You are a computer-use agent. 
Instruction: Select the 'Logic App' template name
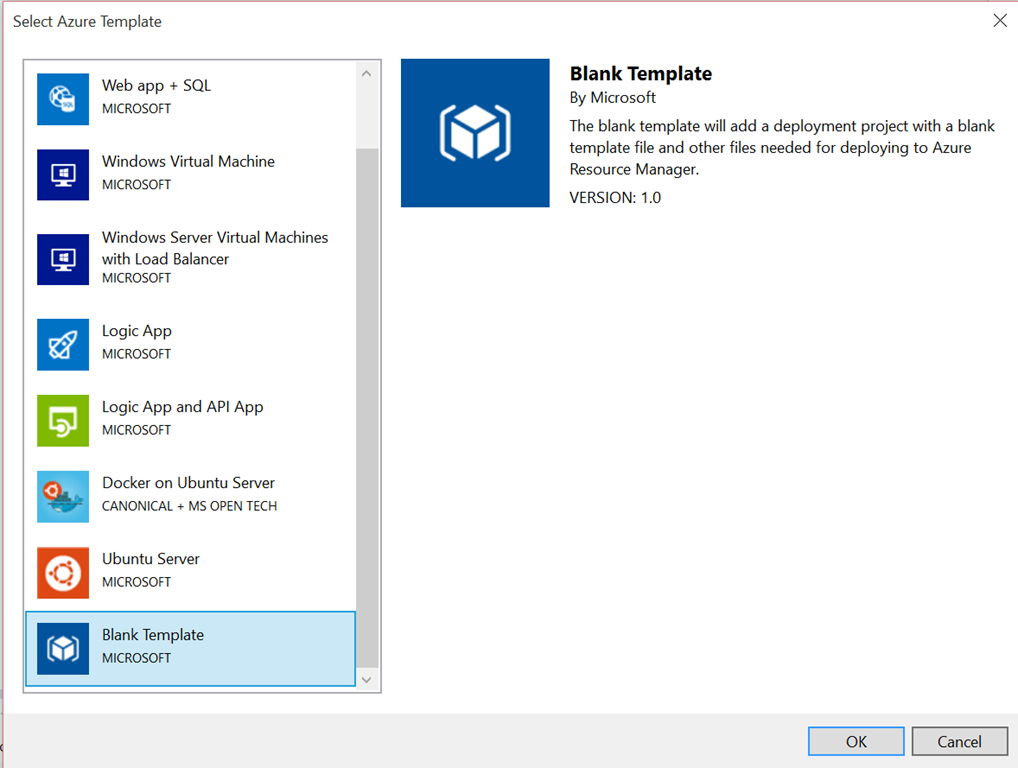click(137, 331)
